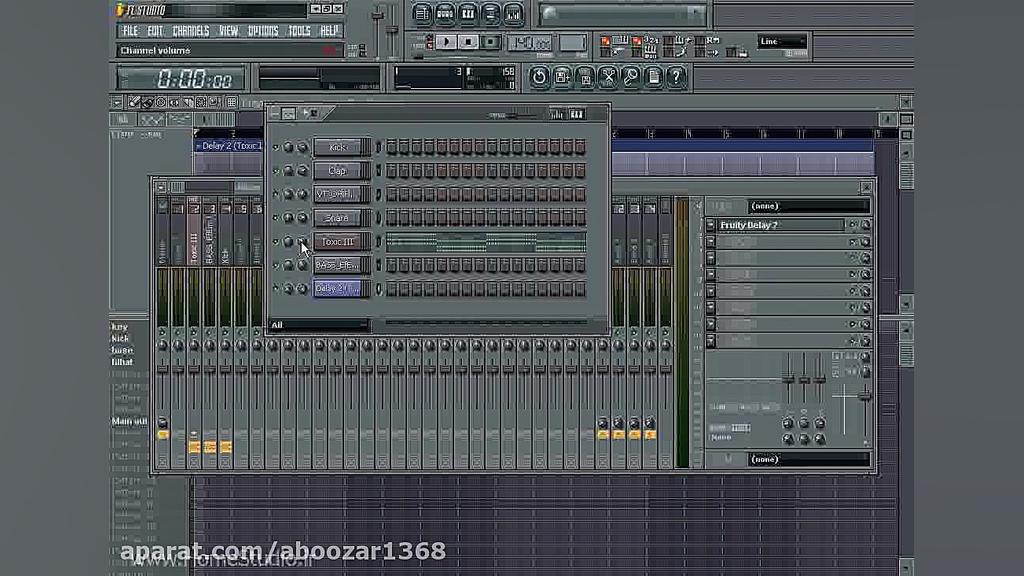Open the Line snap dropdown
The height and width of the screenshot is (576, 1024).
(x=782, y=41)
